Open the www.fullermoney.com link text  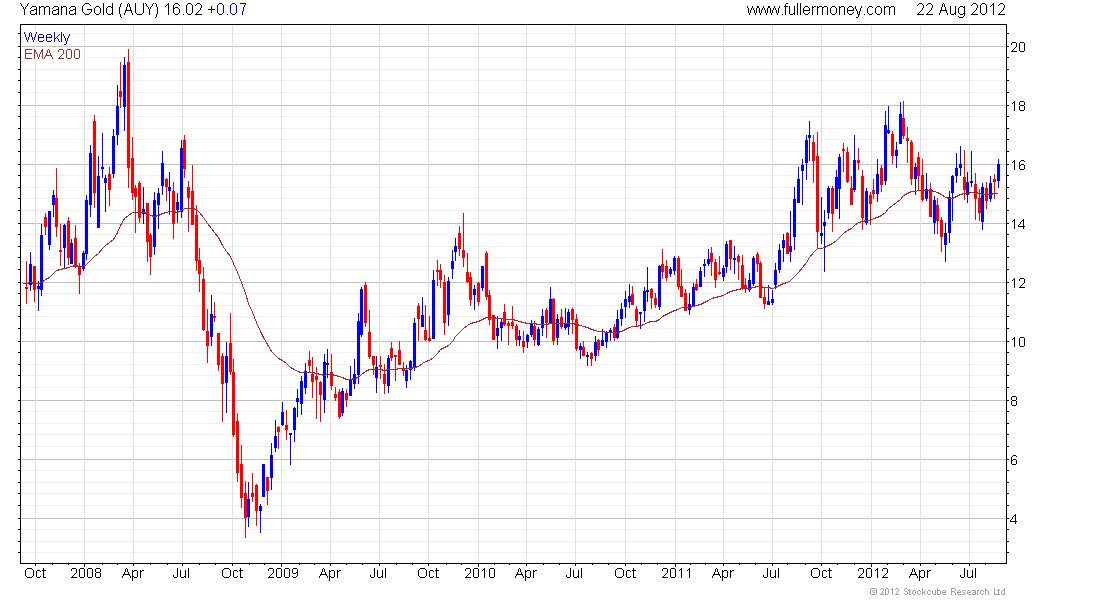821,10
